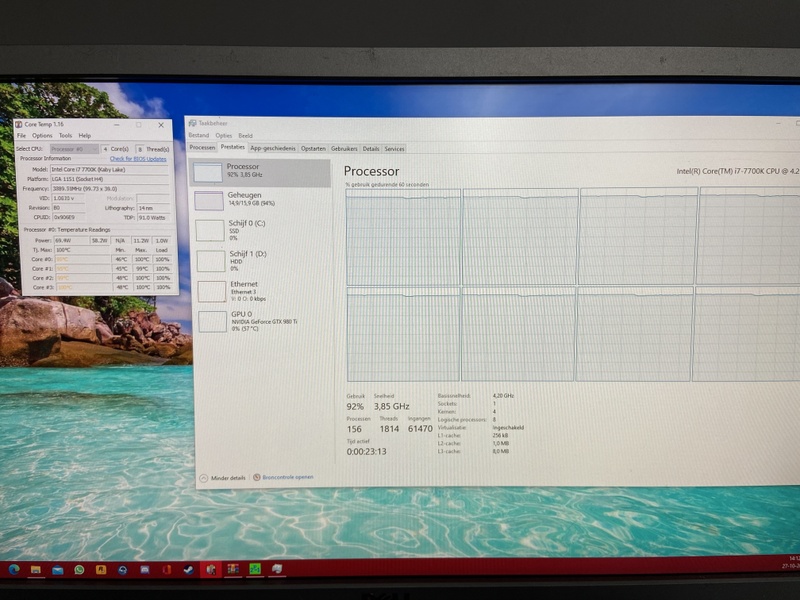The height and width of the screenshot is (600, 800).
Task: Click the VID value 1.0631 v
Action: coord(68,198)
